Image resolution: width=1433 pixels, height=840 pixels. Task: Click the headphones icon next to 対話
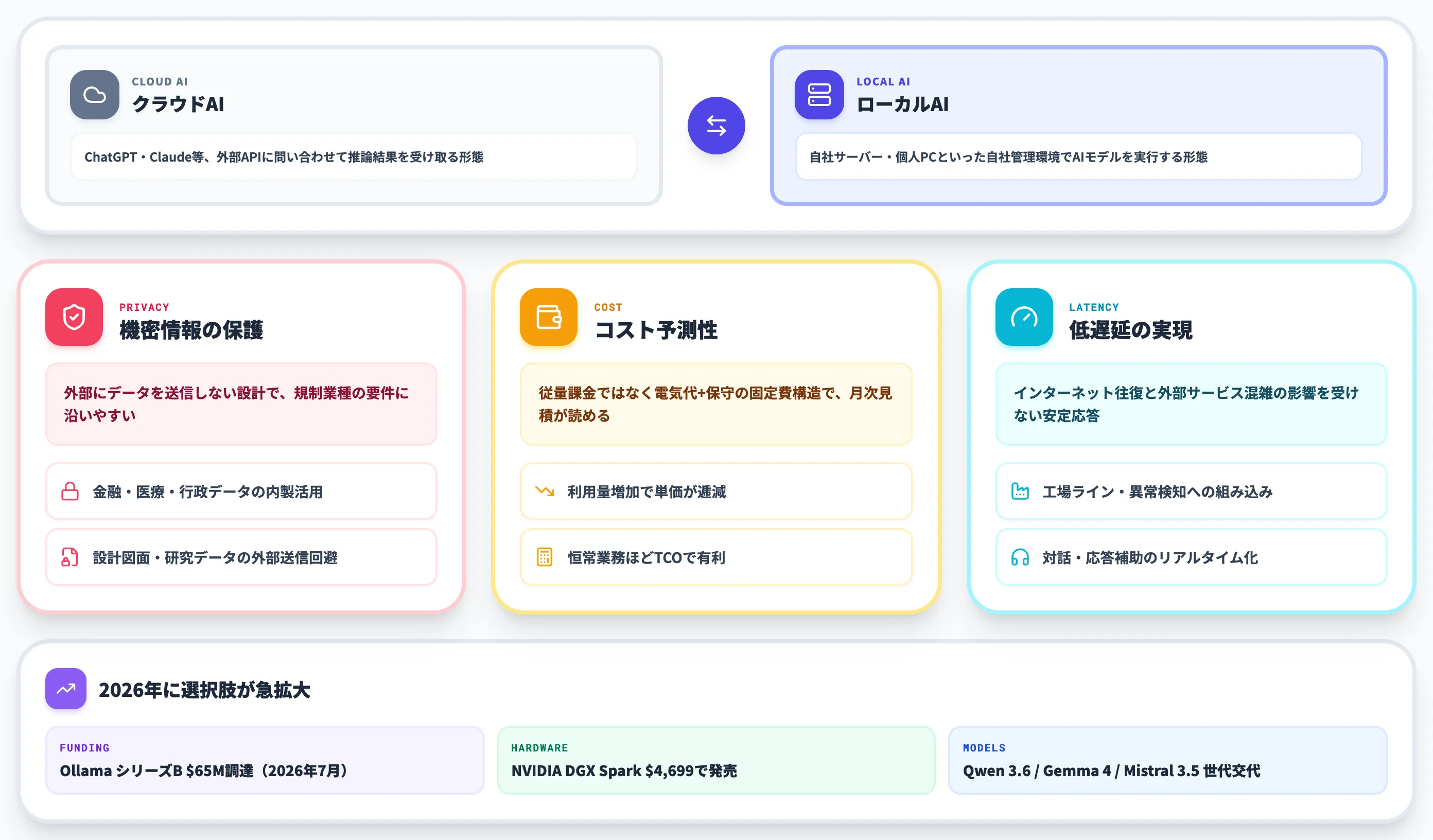point(1020,557)
